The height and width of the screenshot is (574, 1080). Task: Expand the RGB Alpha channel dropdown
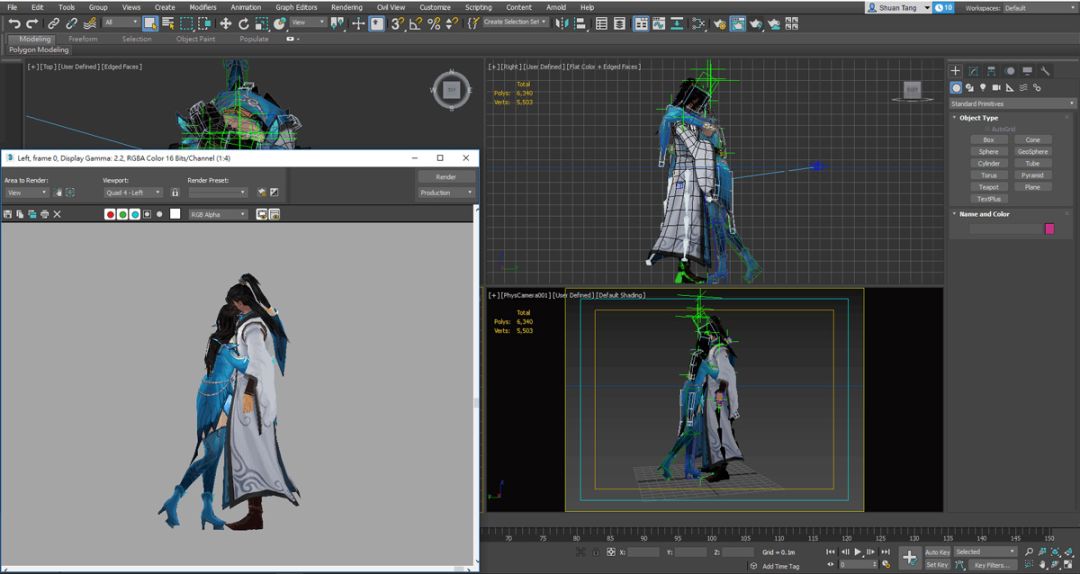(218, 214)
